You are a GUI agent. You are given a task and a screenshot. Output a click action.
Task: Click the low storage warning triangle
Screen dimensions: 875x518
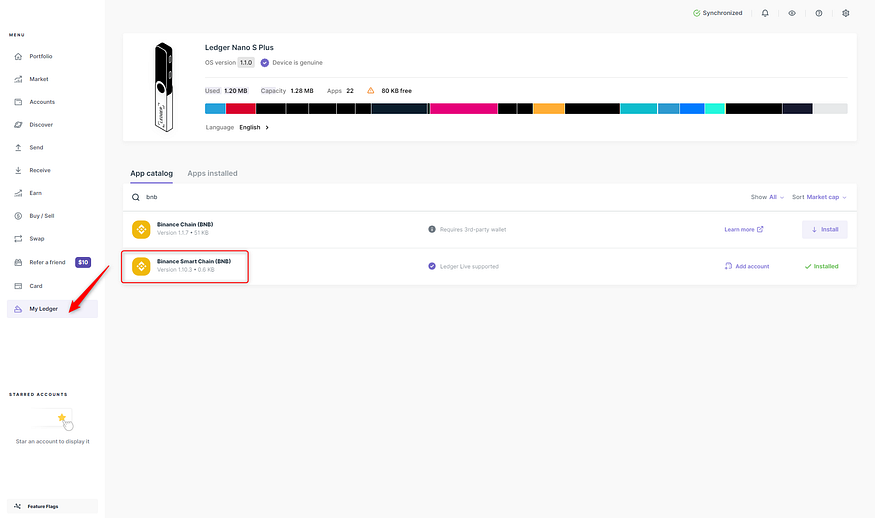click(x=371, y=90)
